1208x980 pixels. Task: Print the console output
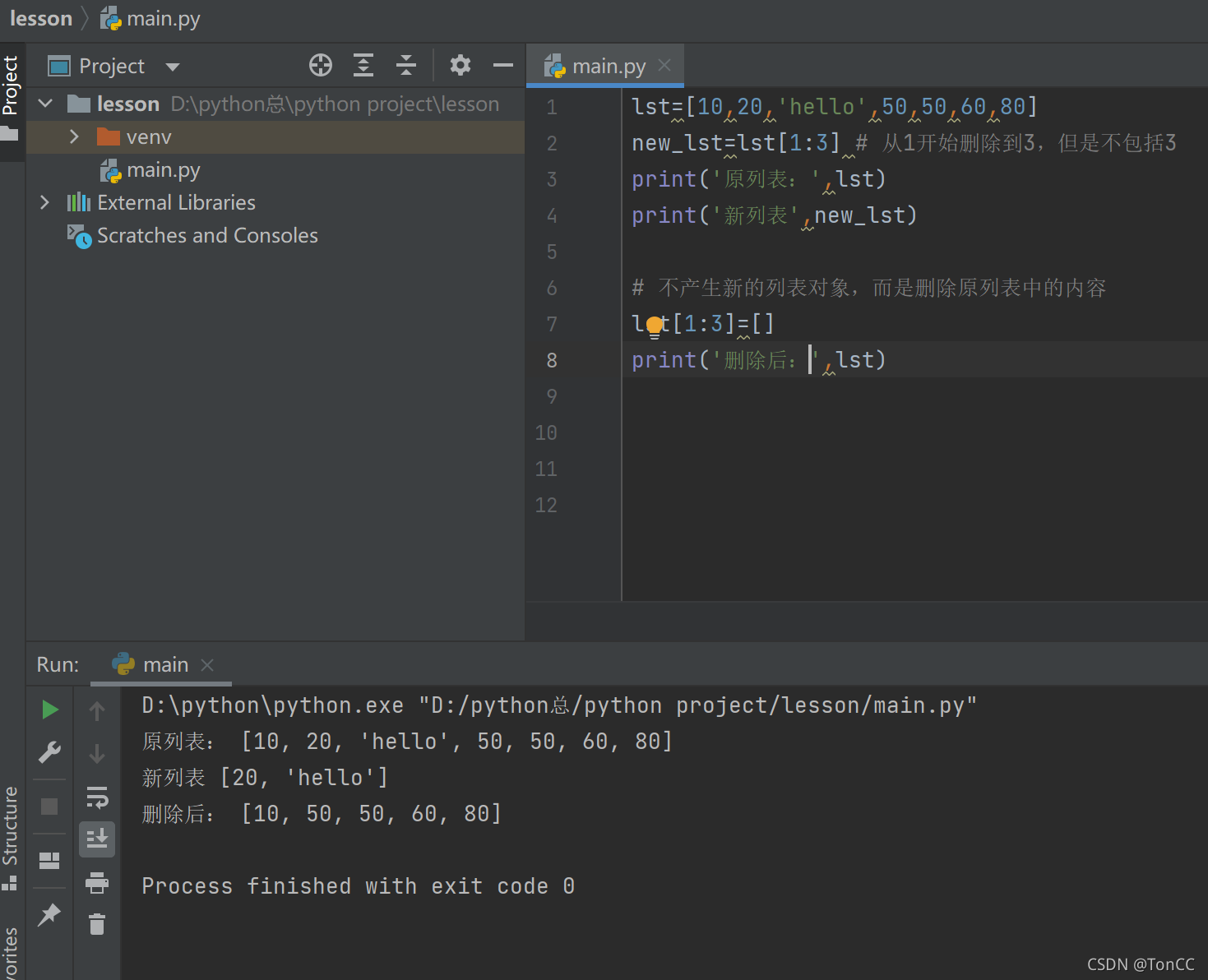97,882
